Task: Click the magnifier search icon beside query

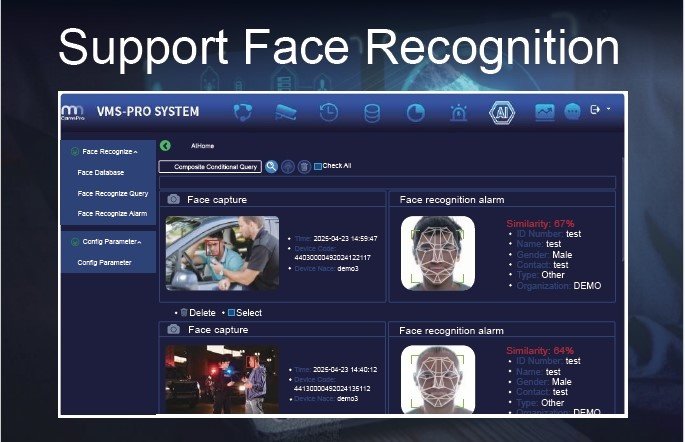Action: [x=271, y=166]
